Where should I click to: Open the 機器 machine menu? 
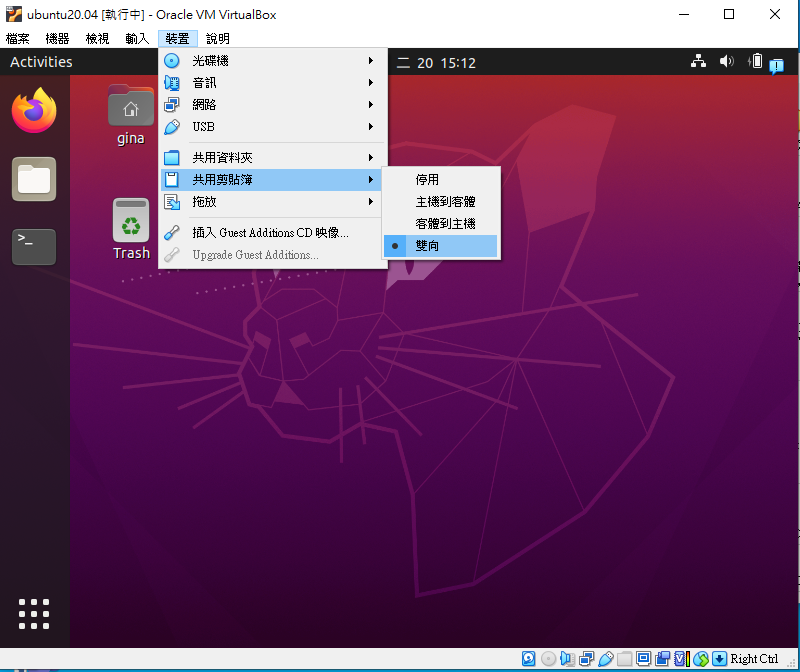(57, 38)
